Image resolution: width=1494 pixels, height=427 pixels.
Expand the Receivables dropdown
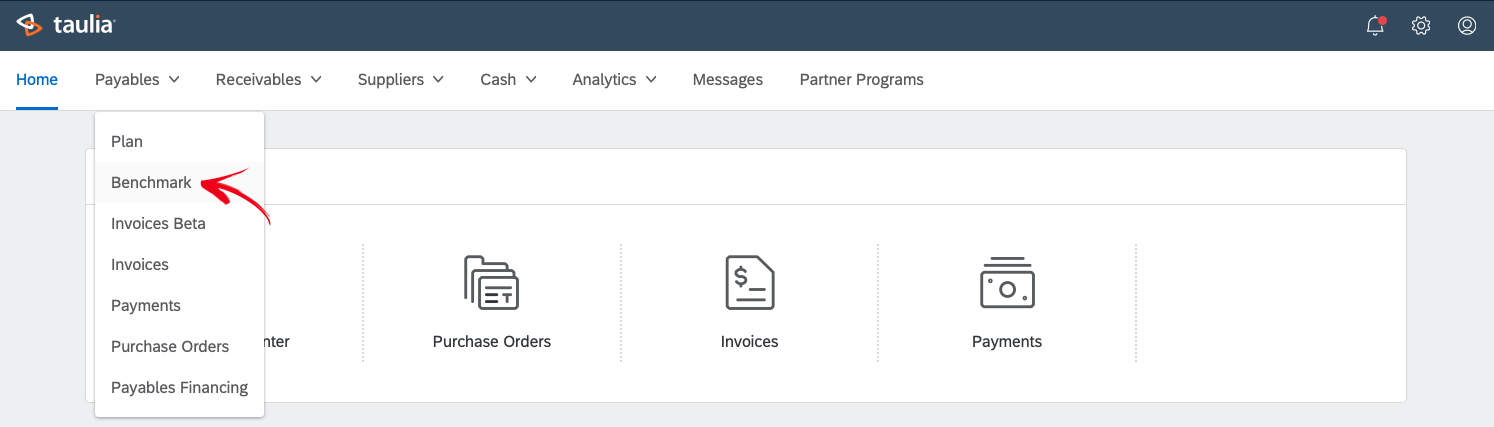(268, 80)
